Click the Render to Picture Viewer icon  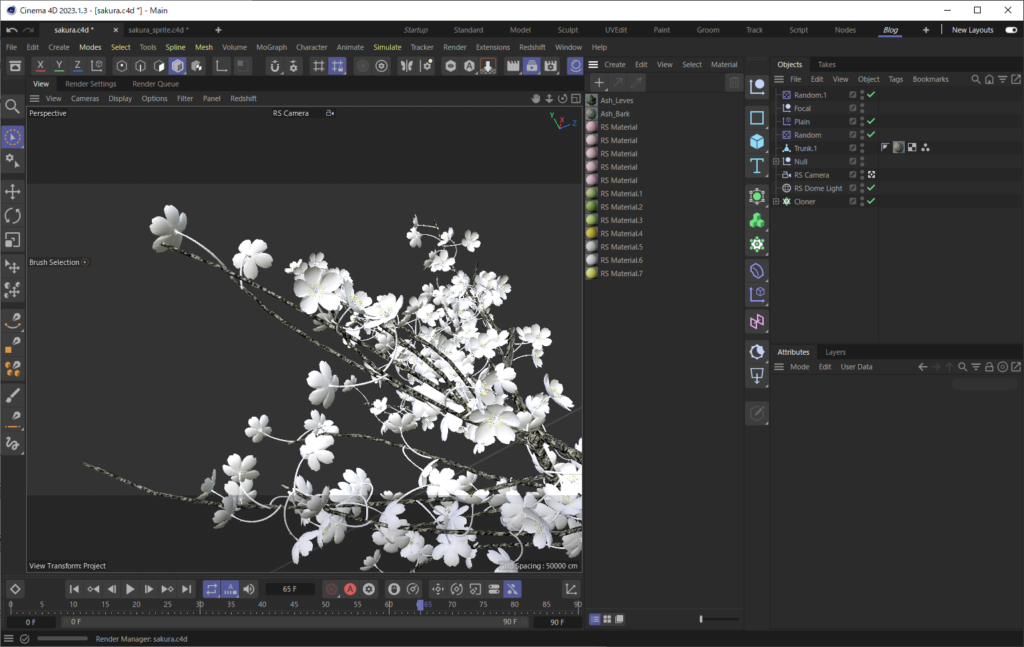point(532,65)
